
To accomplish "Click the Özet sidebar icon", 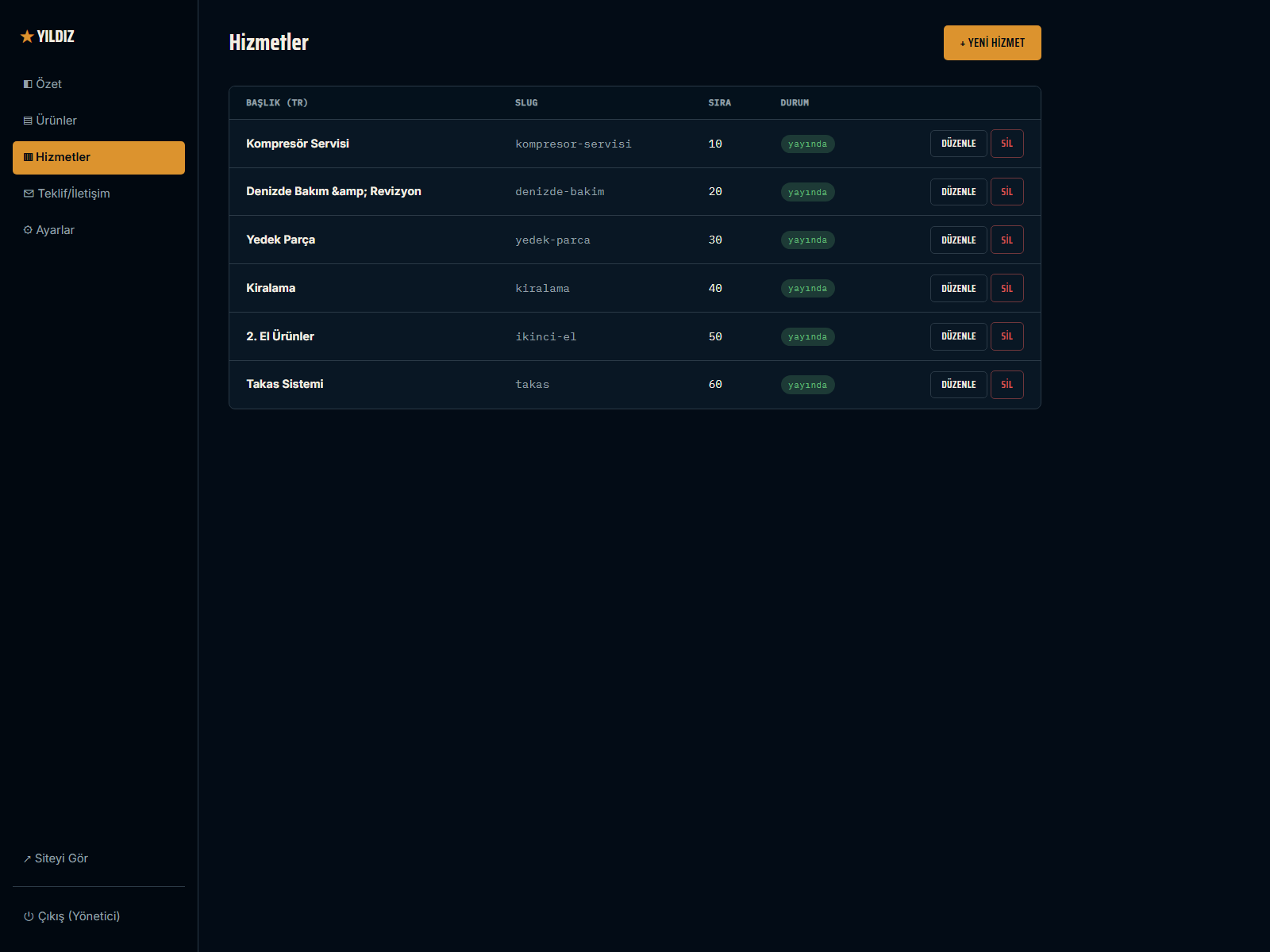I will [x=28, y=84].
